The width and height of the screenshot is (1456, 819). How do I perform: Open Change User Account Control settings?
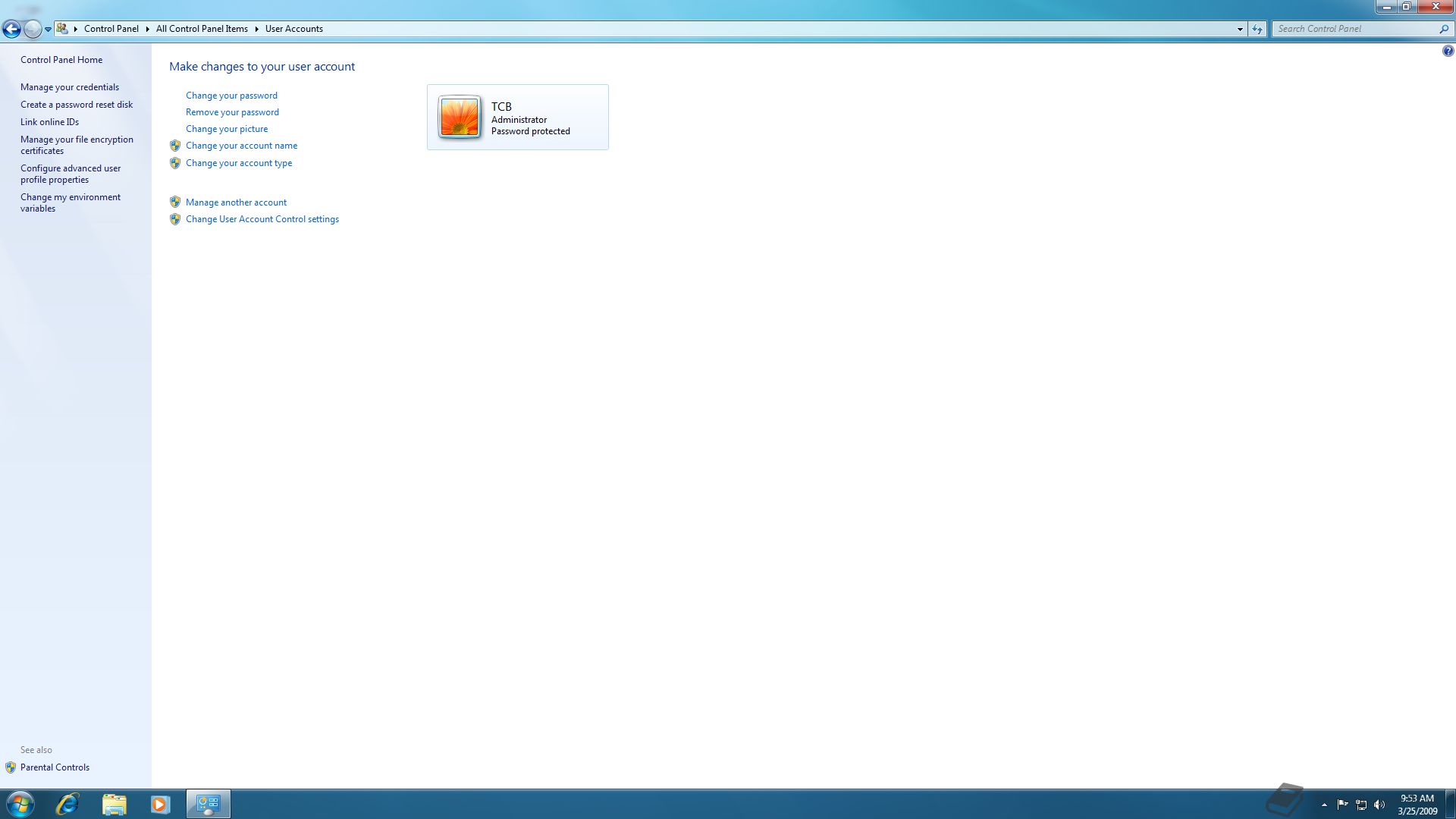(x=262, y=219)
